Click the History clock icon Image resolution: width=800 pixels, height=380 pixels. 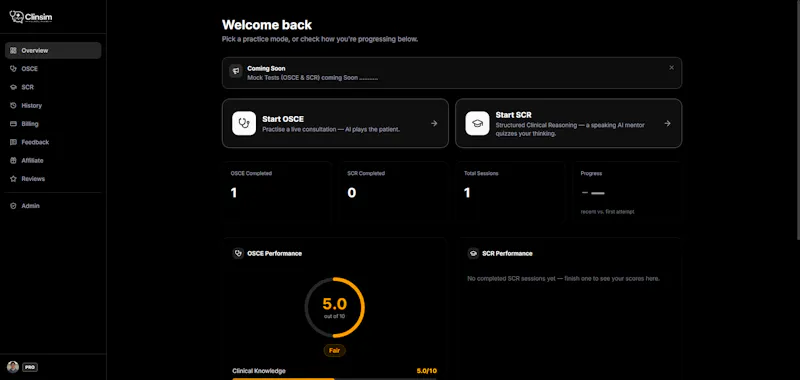(x=13, y=106)
